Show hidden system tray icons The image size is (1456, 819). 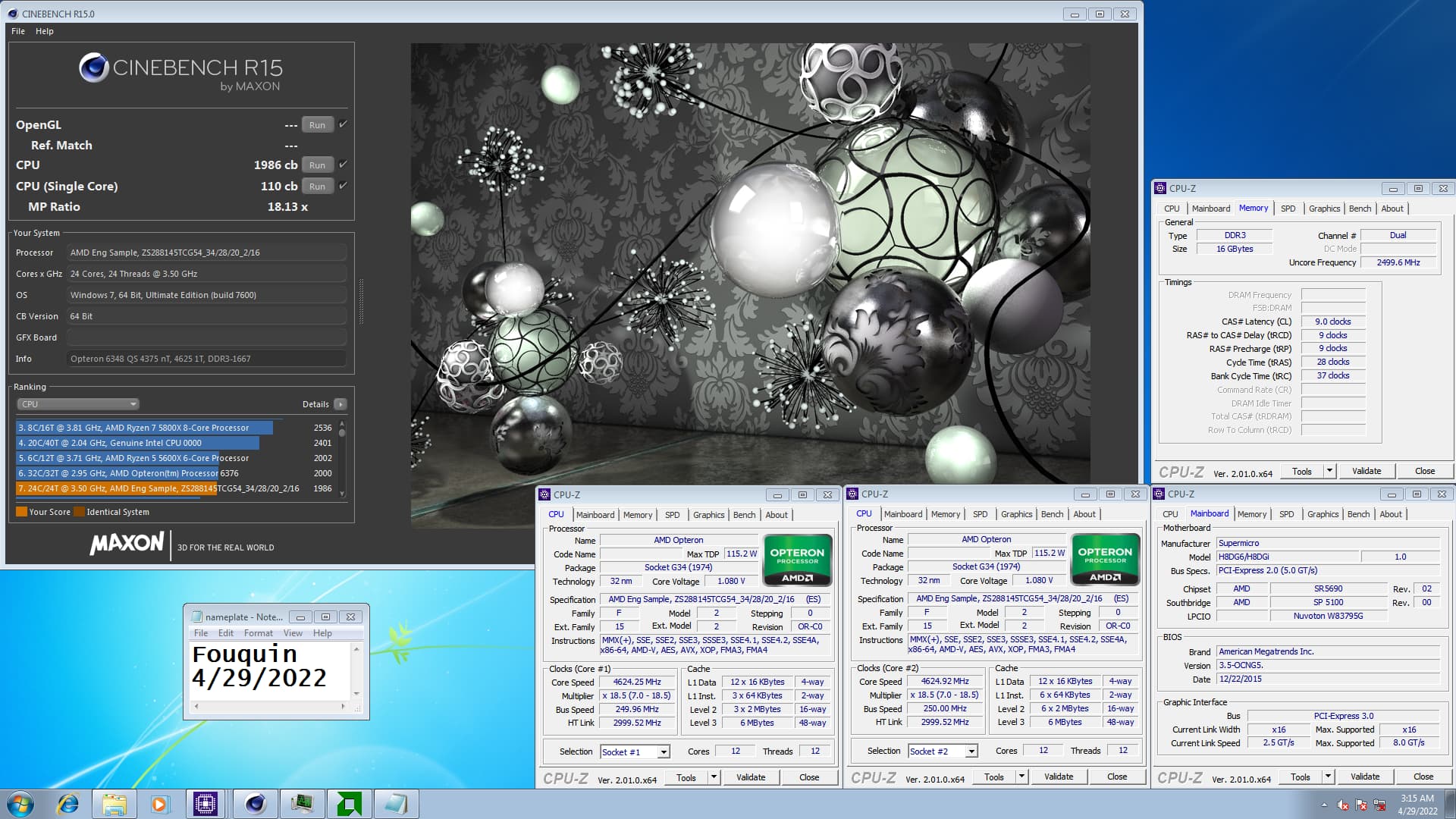1324,805
